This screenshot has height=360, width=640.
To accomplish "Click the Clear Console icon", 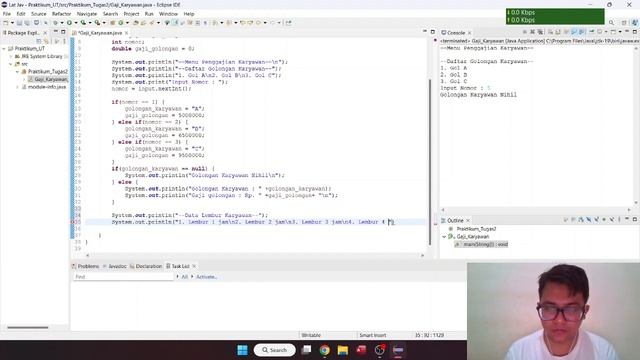I will click(551, 32).
